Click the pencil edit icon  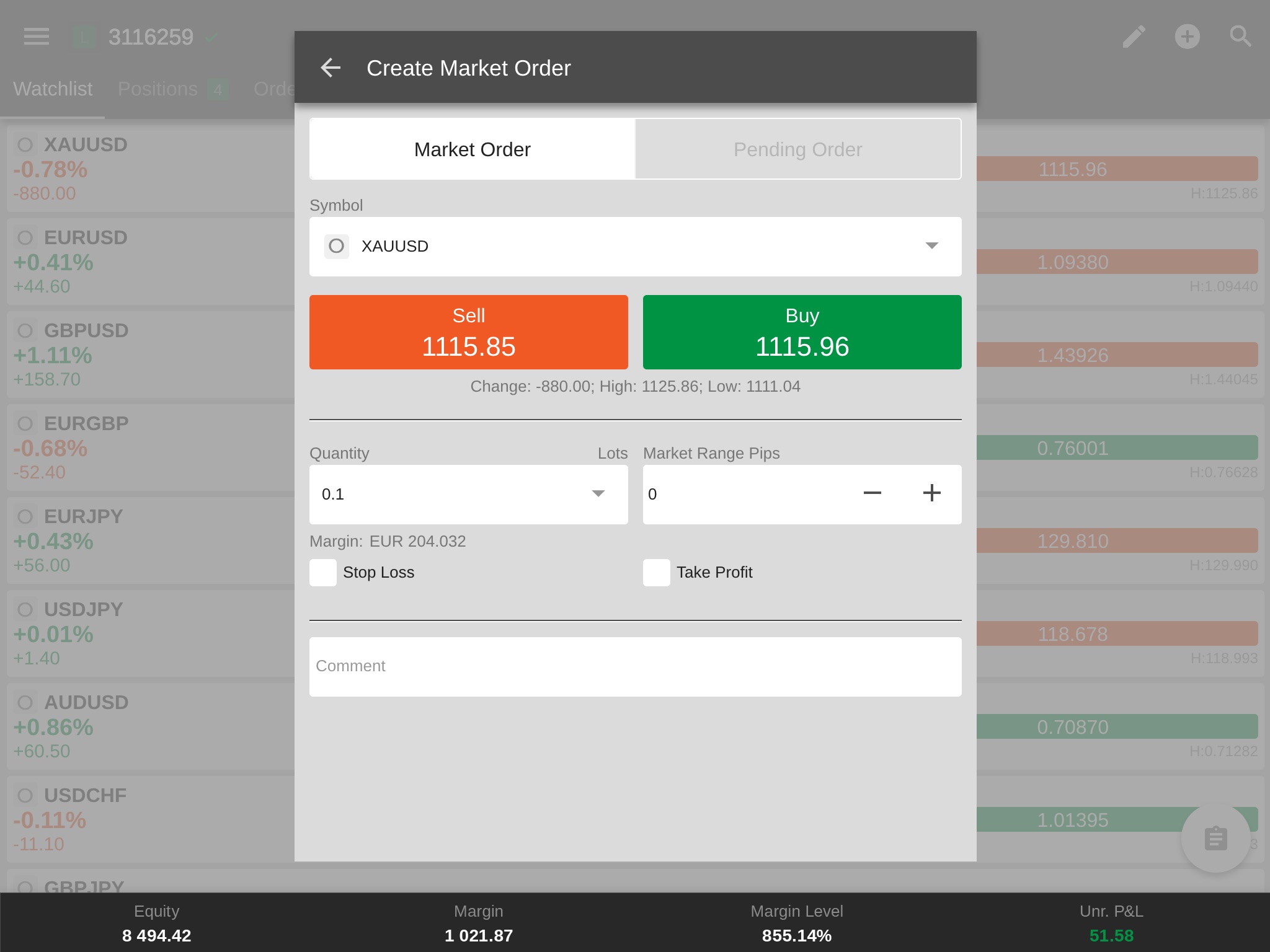click(x=1134, y=37)
